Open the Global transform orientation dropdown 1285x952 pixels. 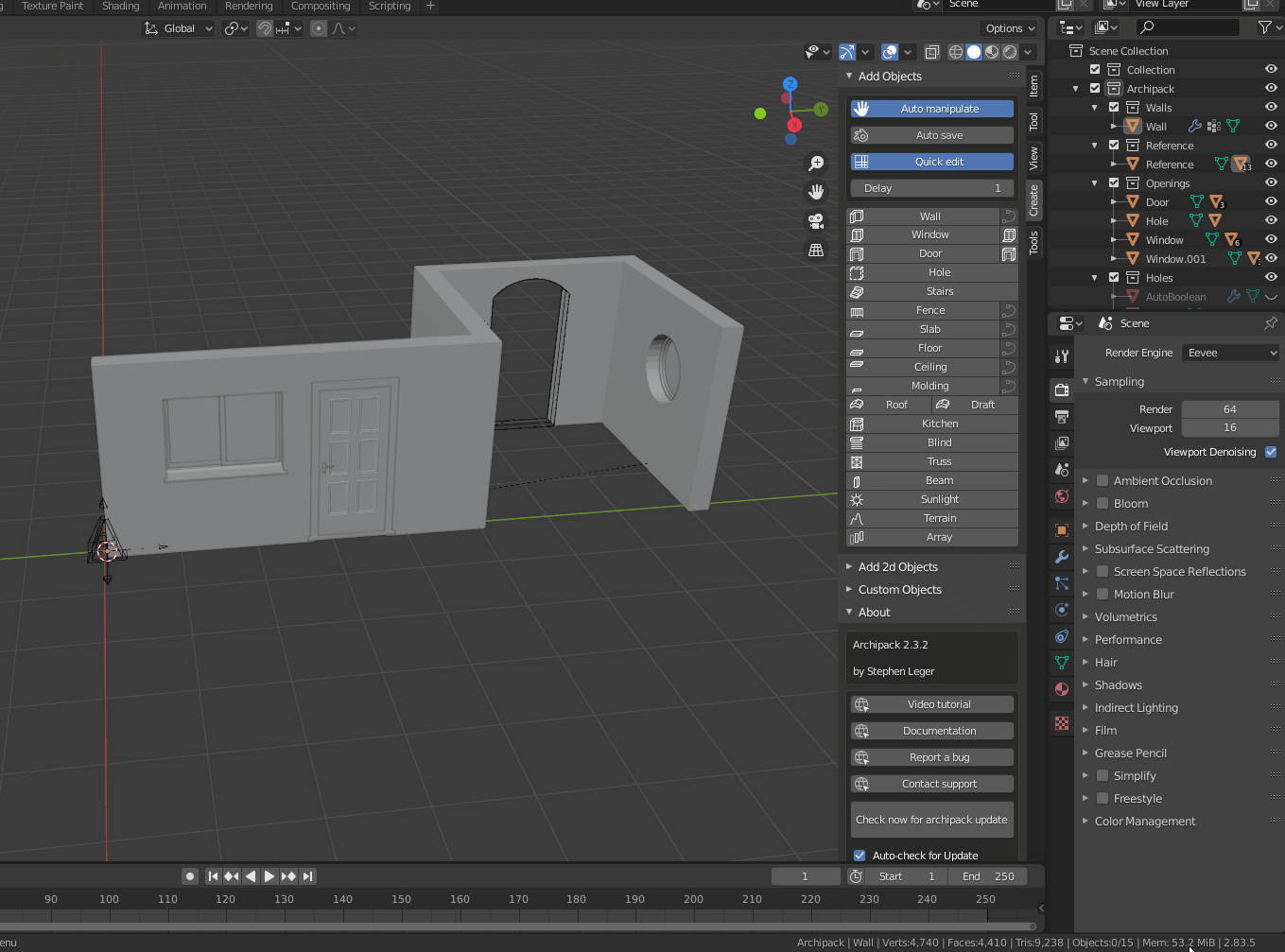[x=179, y=28]
